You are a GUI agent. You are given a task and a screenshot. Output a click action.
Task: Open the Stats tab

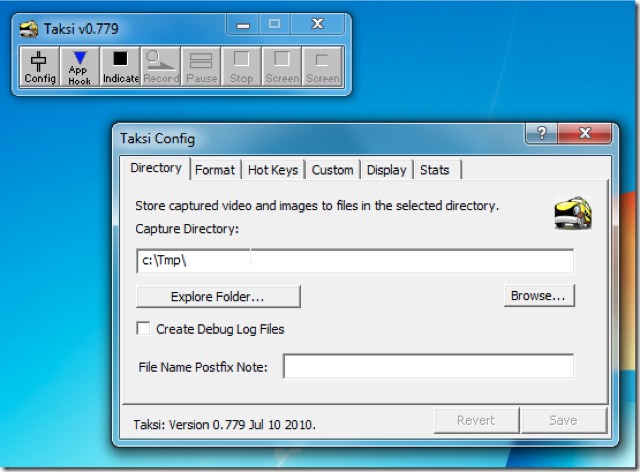click(435, 170)
